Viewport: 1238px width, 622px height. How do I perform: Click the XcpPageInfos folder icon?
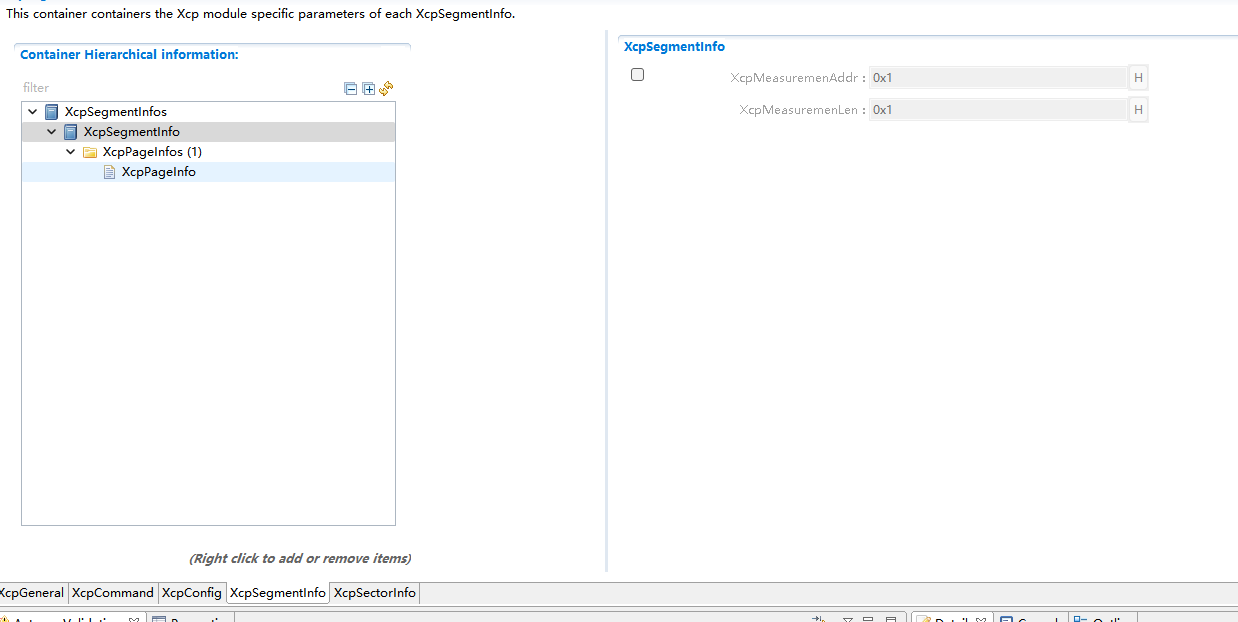tap(90, 152)
